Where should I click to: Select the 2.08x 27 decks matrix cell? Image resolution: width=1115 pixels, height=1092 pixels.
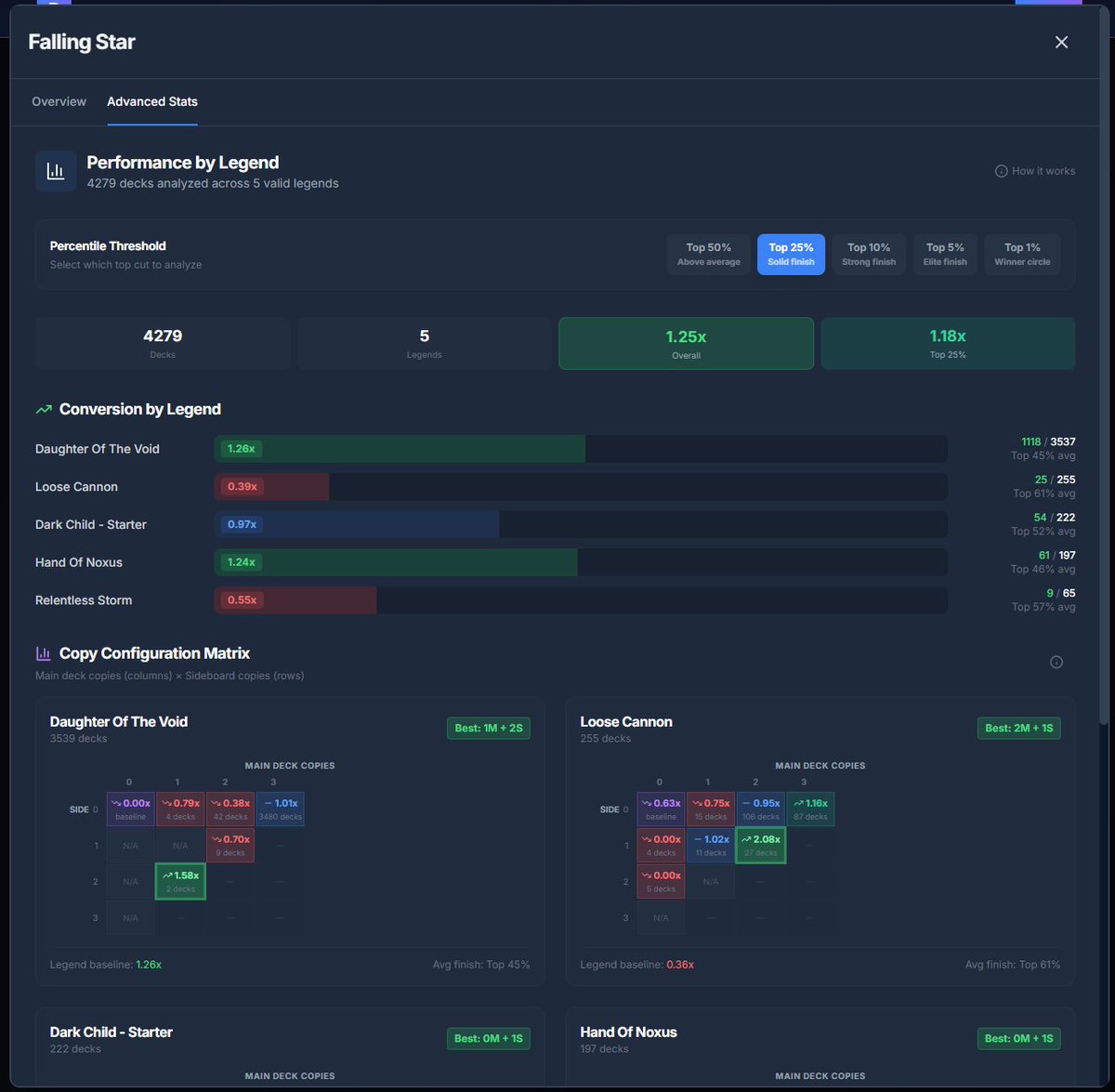(x=761, y=845)
